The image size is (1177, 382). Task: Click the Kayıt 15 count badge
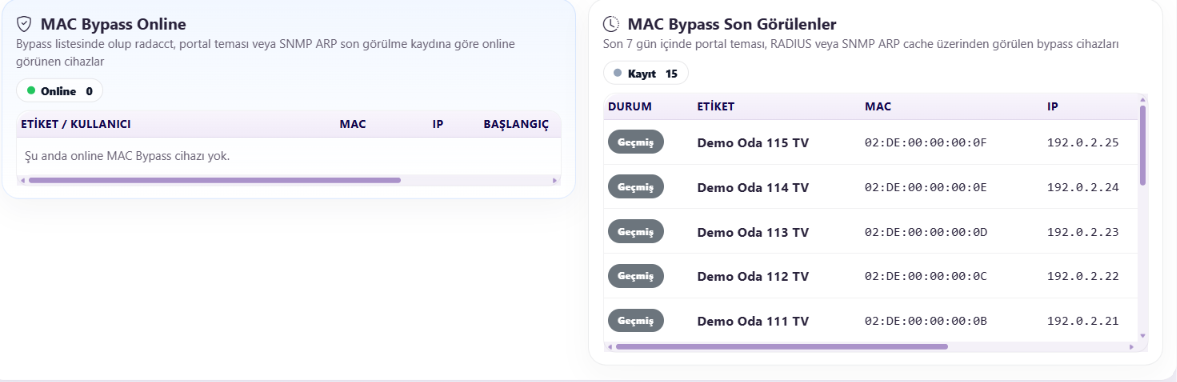(x=646, y=74)
